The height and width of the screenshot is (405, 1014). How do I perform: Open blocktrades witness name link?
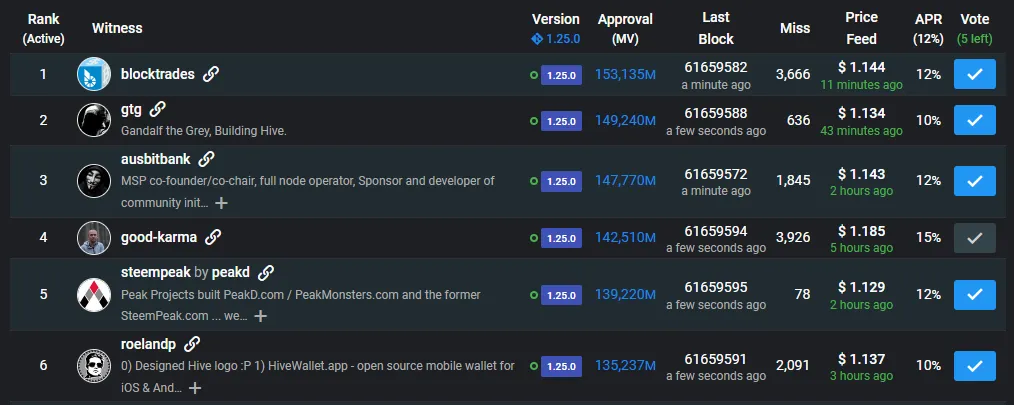158,74
